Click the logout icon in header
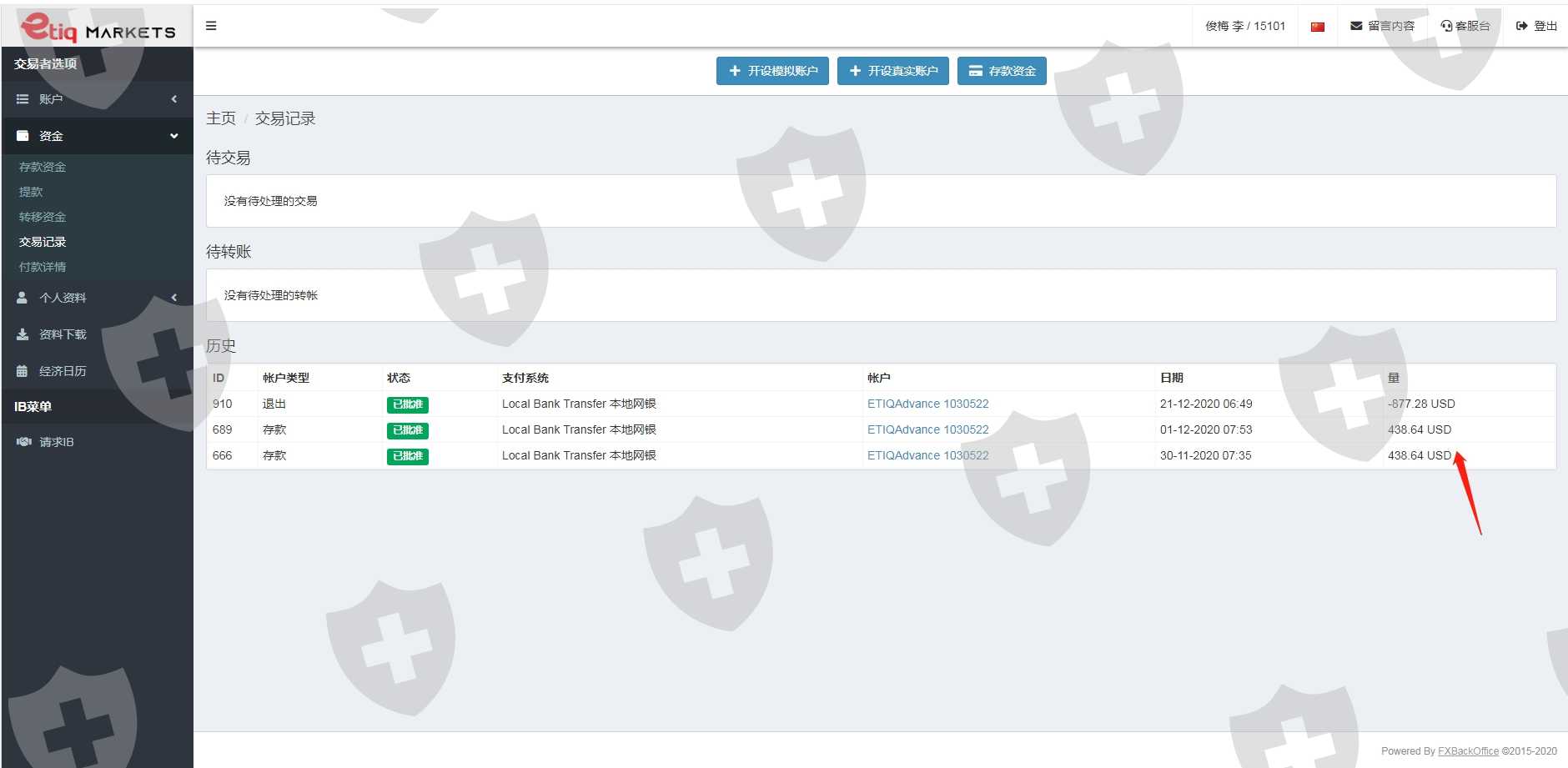1568x768 pixels. 1522,26
